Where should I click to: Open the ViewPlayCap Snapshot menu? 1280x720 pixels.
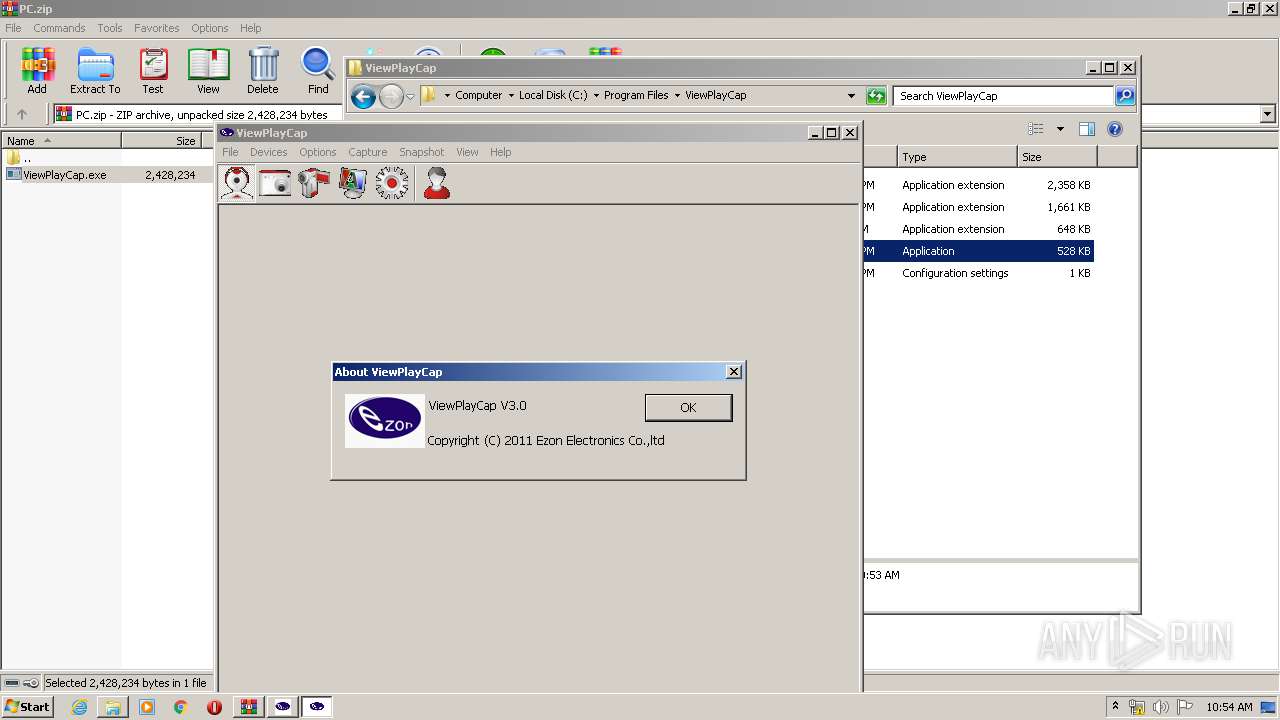(x=421, y=152)
